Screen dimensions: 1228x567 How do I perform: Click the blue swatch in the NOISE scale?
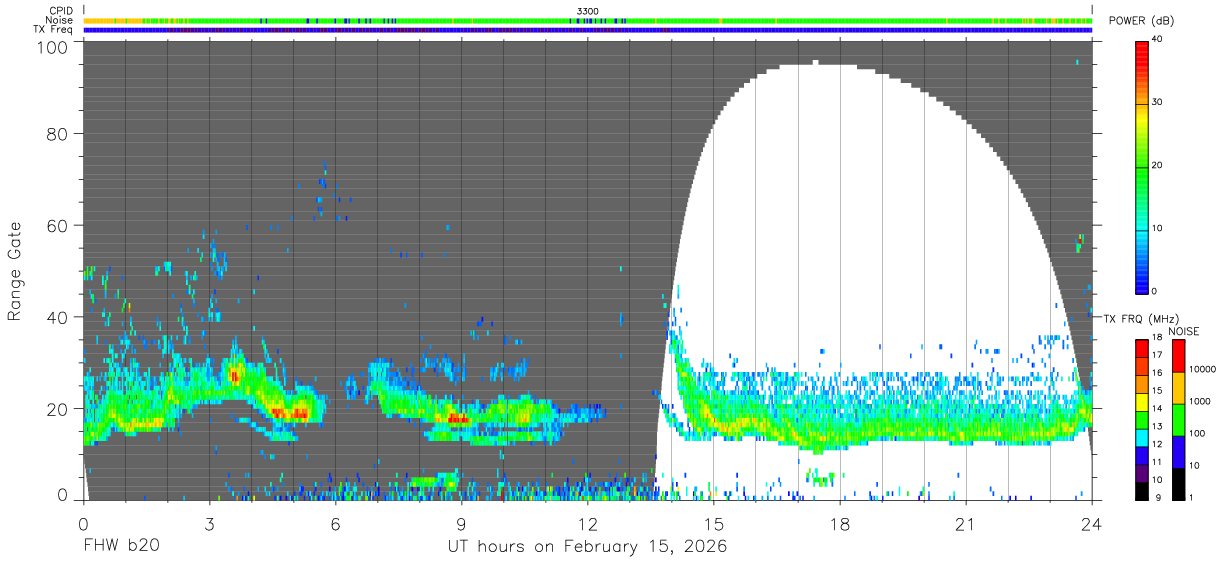pos(1178,452)
